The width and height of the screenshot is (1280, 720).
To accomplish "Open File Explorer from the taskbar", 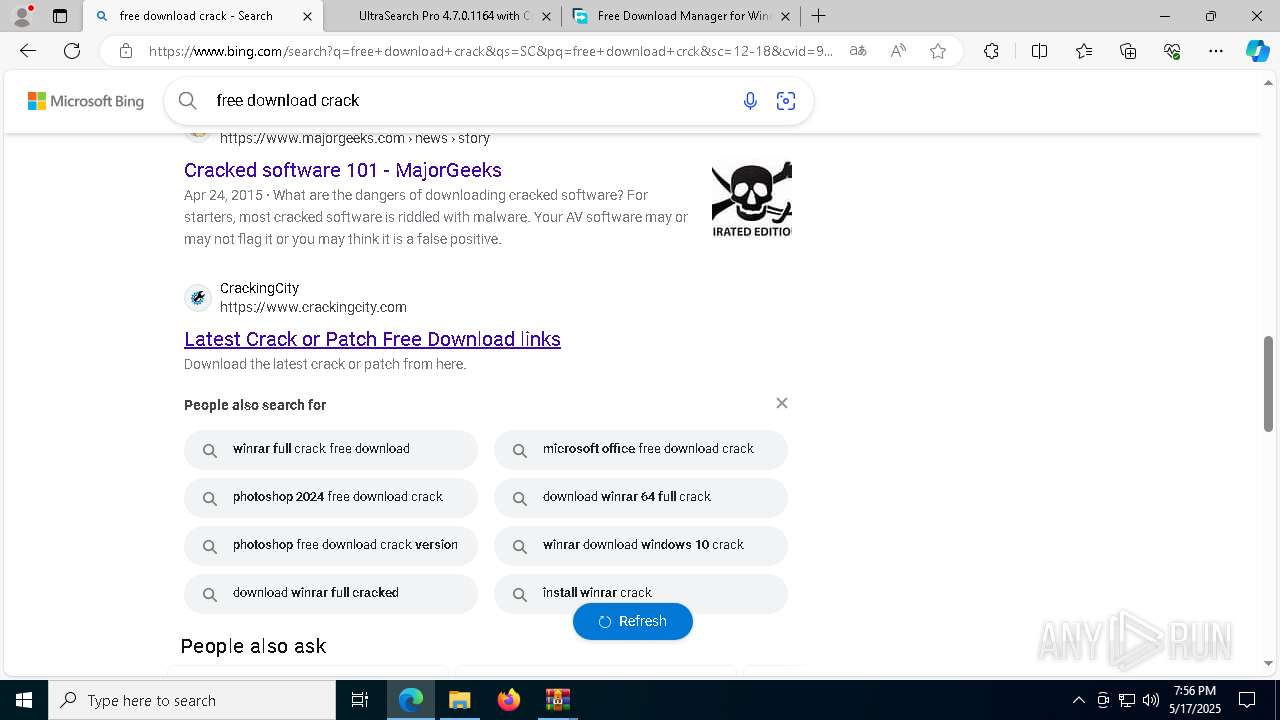I will click(459, 700).
